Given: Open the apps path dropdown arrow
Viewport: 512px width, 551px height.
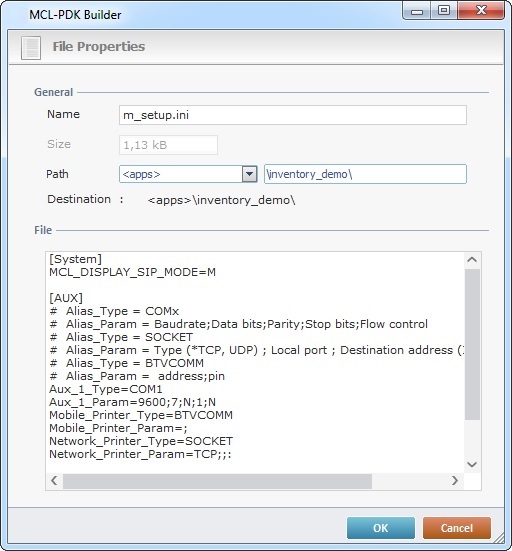Looking at the screenshot, I should coord(249,174).
